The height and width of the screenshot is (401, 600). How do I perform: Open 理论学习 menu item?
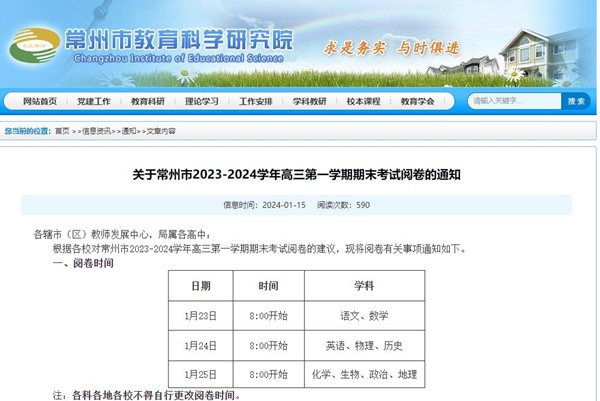[x=202, y=101]
